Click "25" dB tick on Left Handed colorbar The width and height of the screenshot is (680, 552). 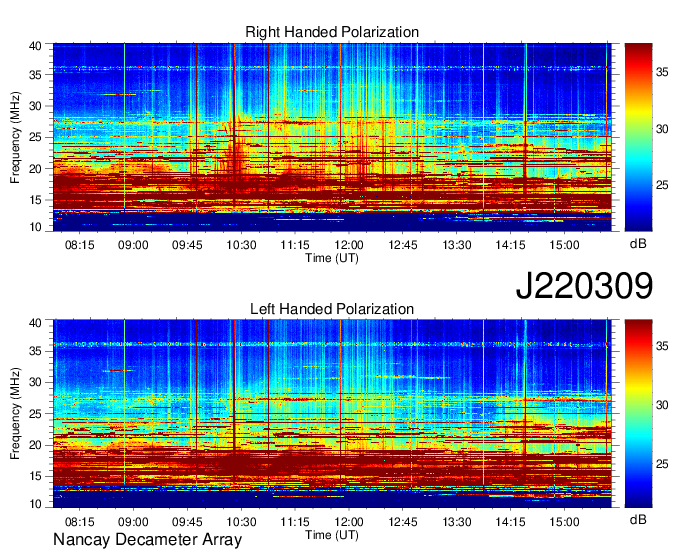click(x=662, y=464)
